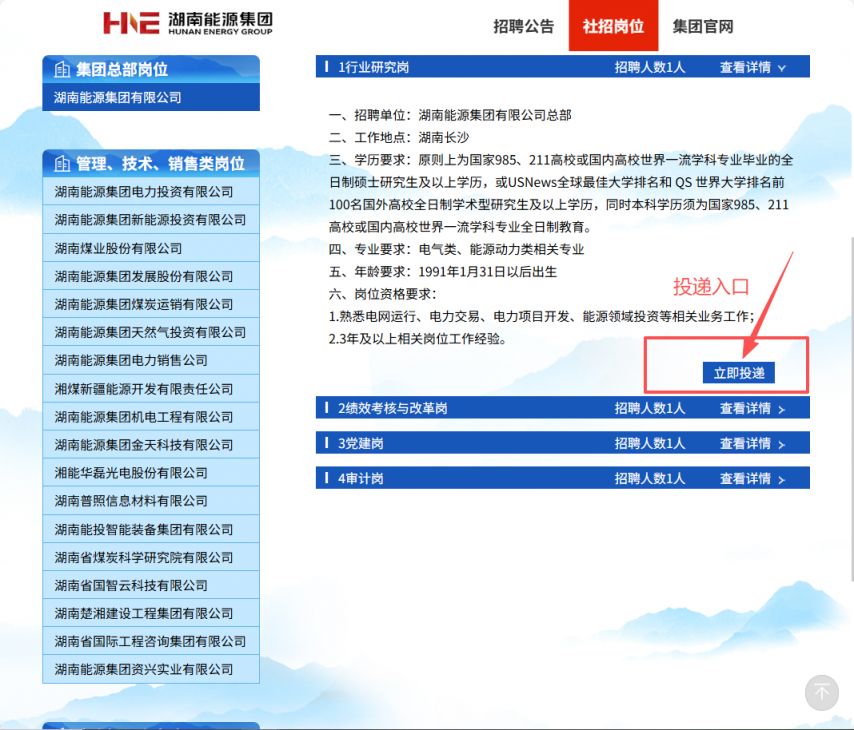Select 湖南能源集团资兴实业有限公司
This screenshot has height=730, width=854.
[151, 670]
